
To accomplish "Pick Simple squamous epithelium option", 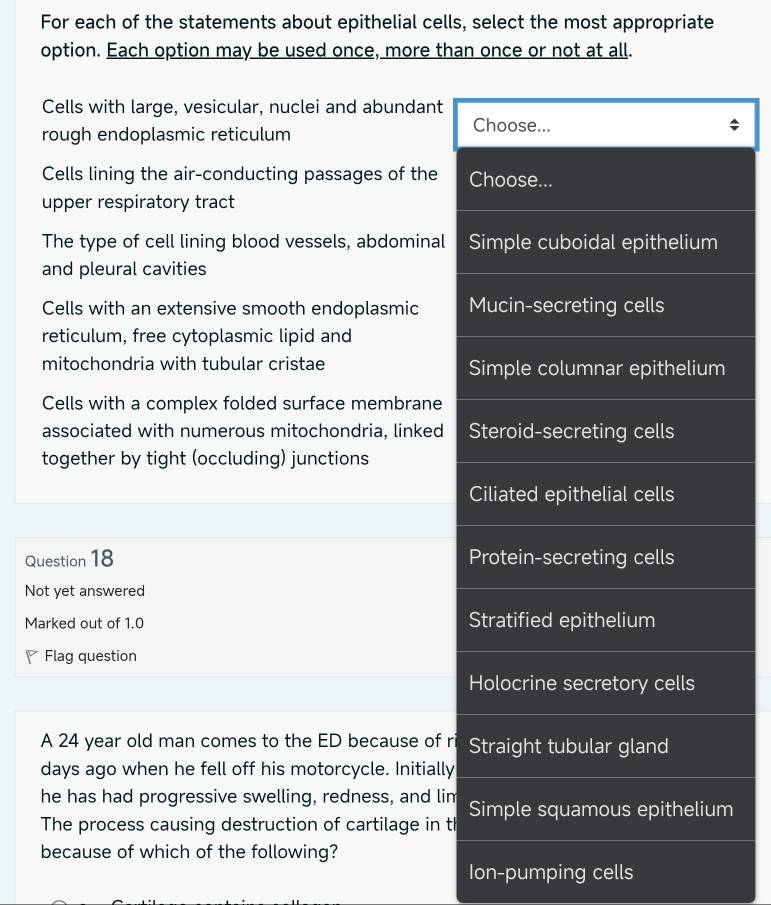I will coord(605,809).
